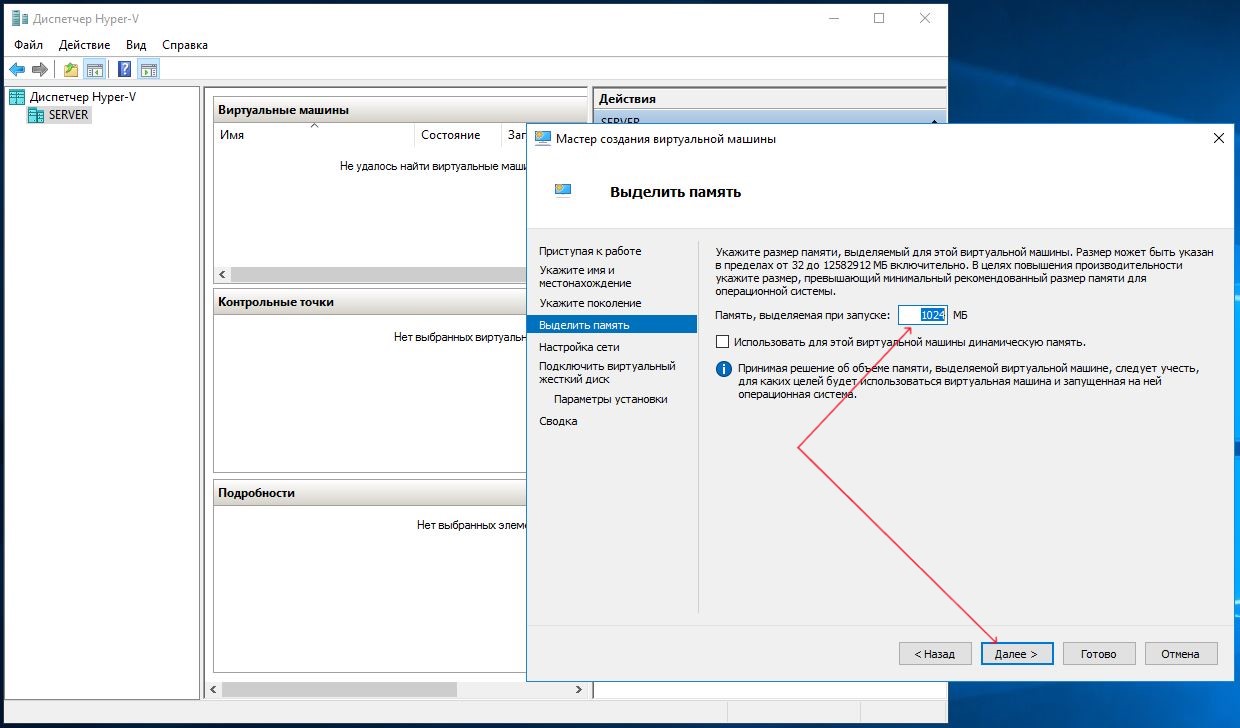Click the Forward arrow toolbar icon

40,69
